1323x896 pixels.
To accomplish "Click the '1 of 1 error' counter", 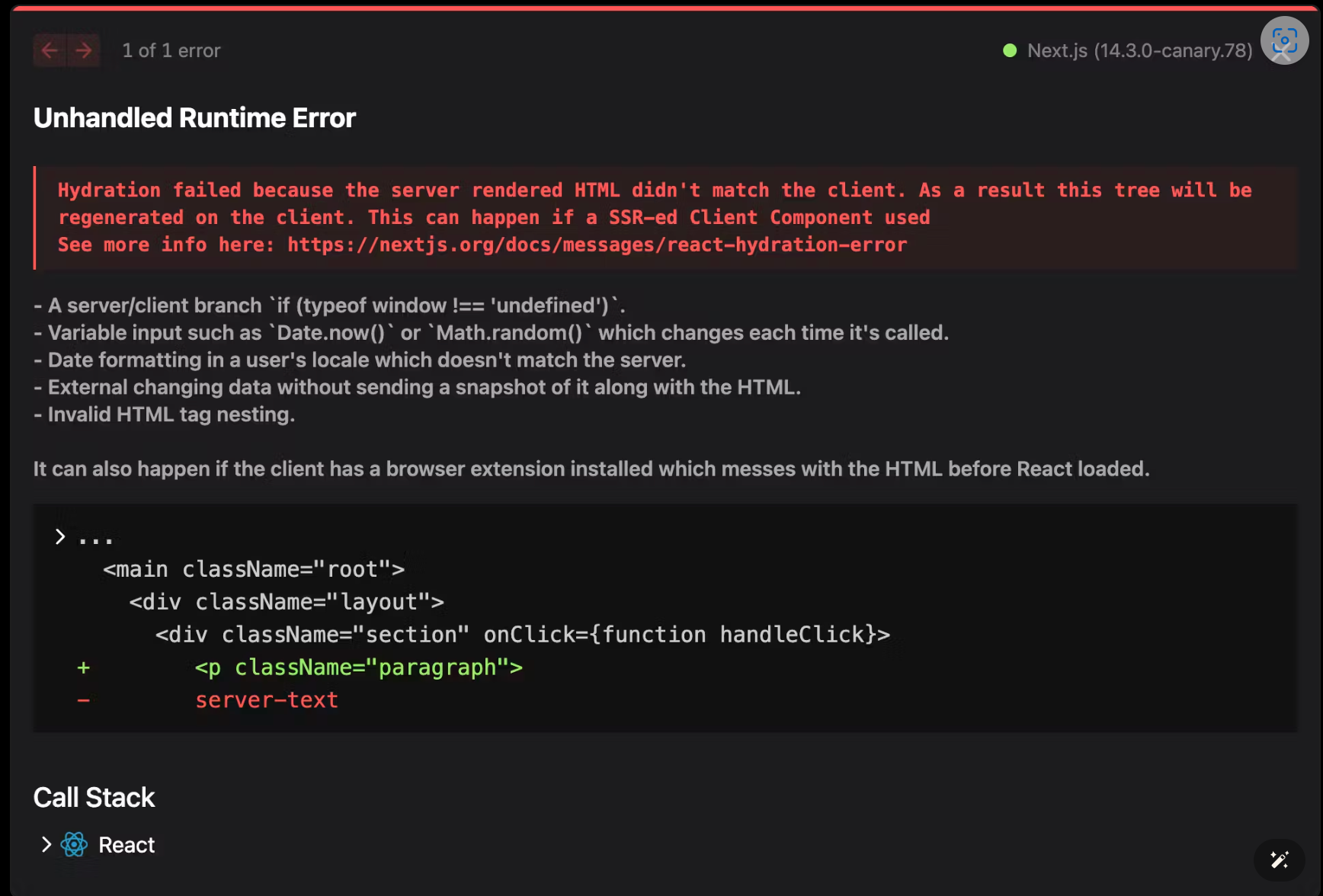I will (x=171, y=50).
